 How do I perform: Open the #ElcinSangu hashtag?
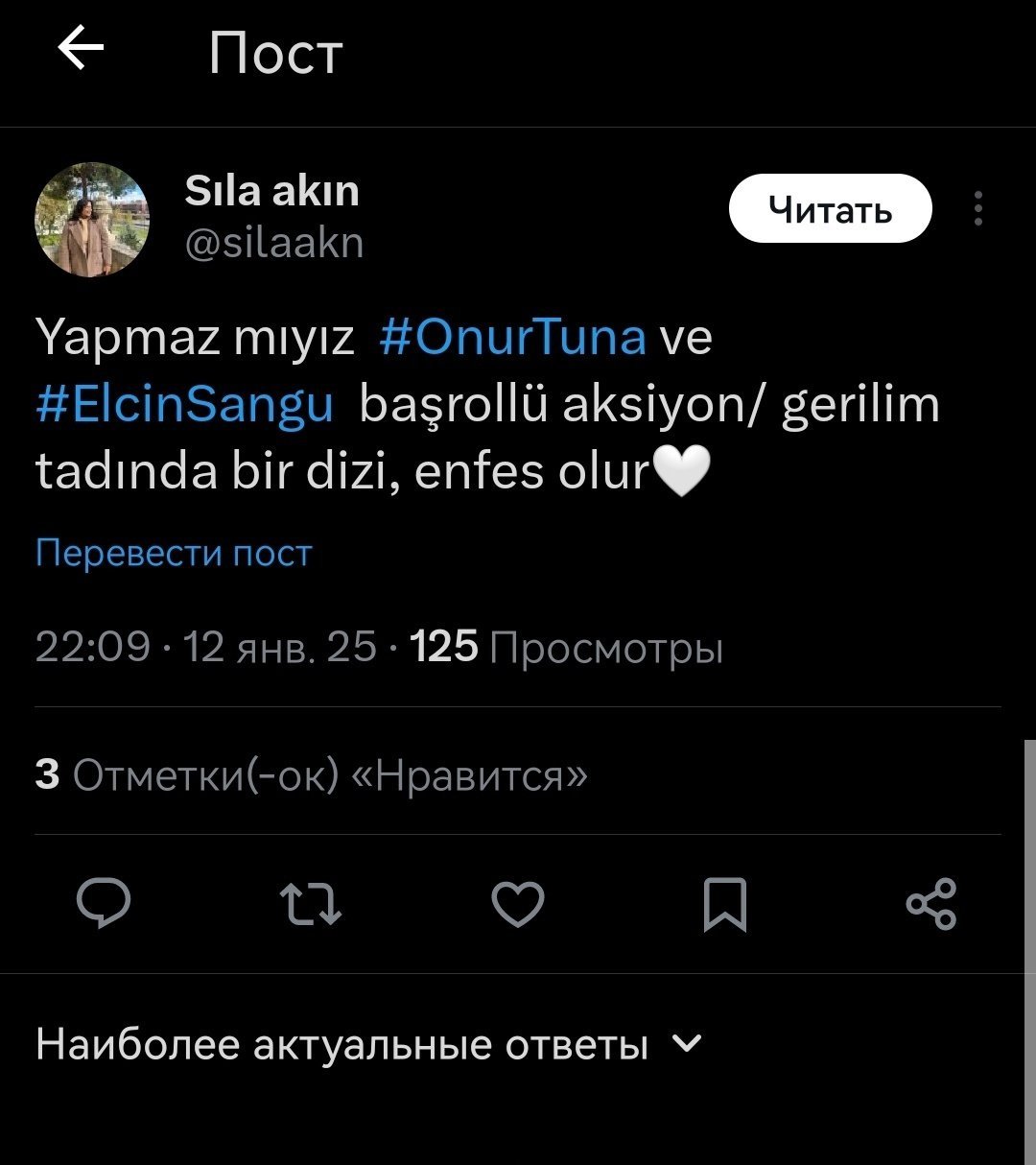point(184,404)
